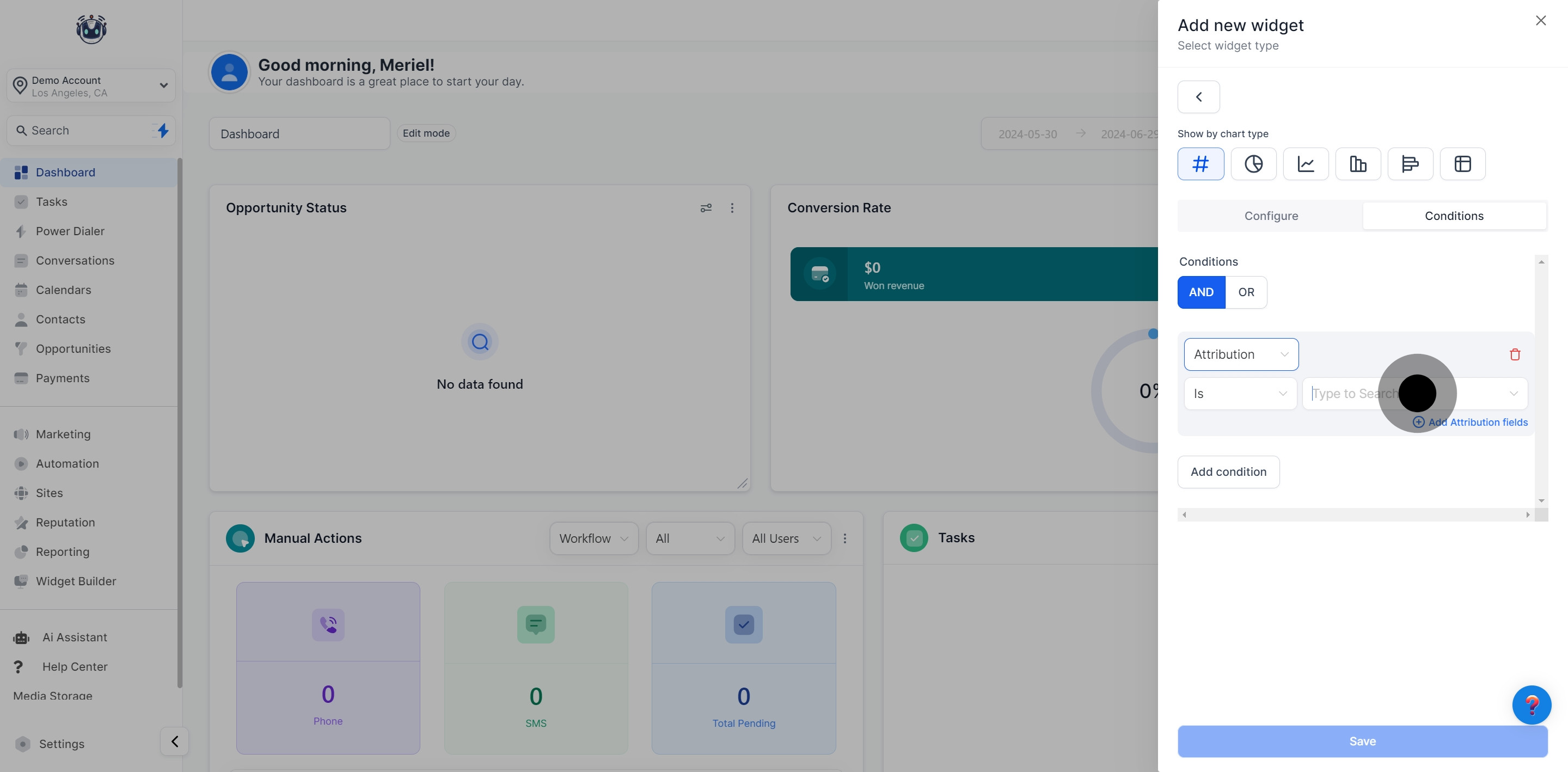Select the line chart type icon
Image resolution: width=1568 pixels, height=772 pixels.
[x=1306, y=164]
